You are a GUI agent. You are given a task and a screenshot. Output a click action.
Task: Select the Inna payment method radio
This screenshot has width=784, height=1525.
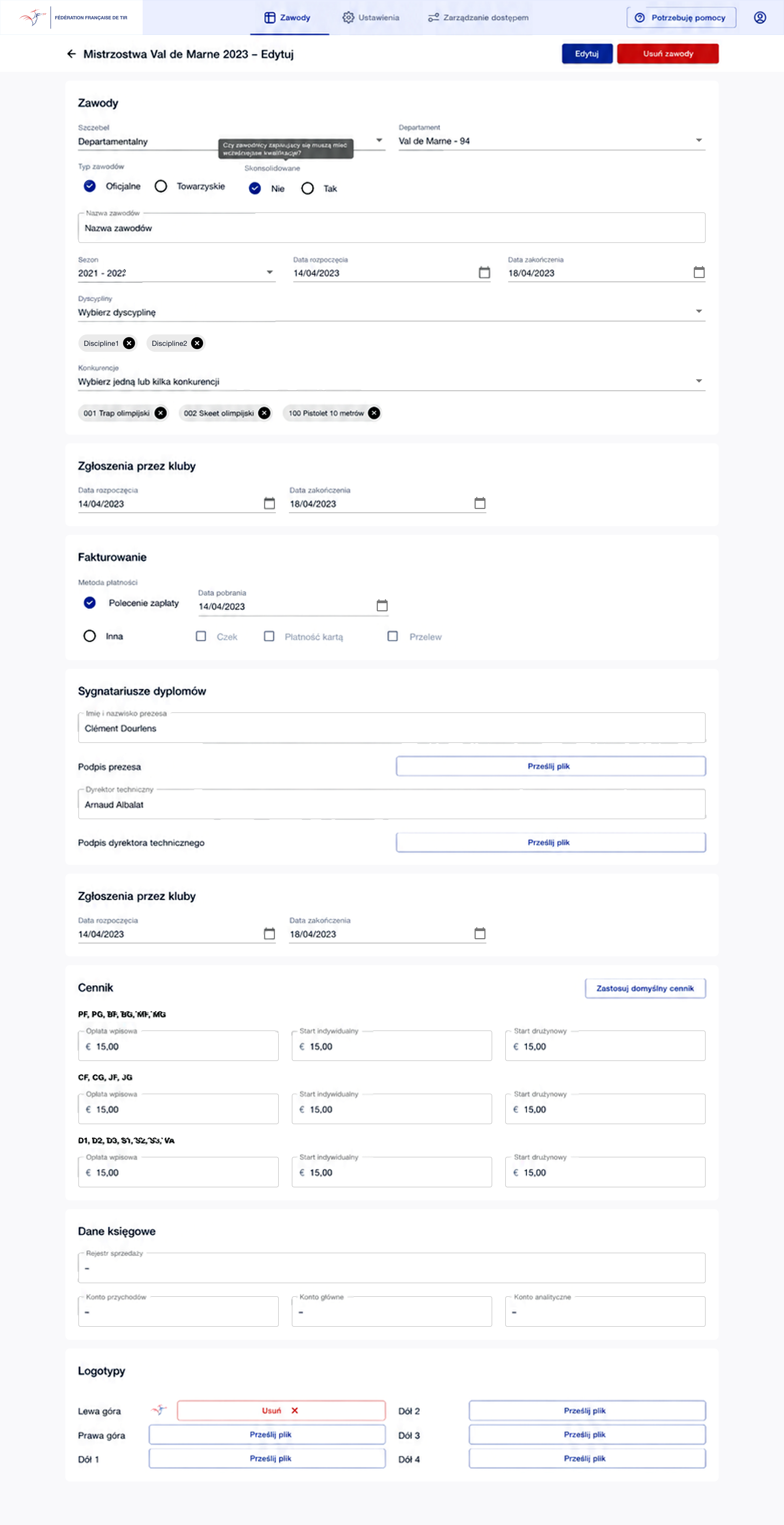[x=89, y=636]
